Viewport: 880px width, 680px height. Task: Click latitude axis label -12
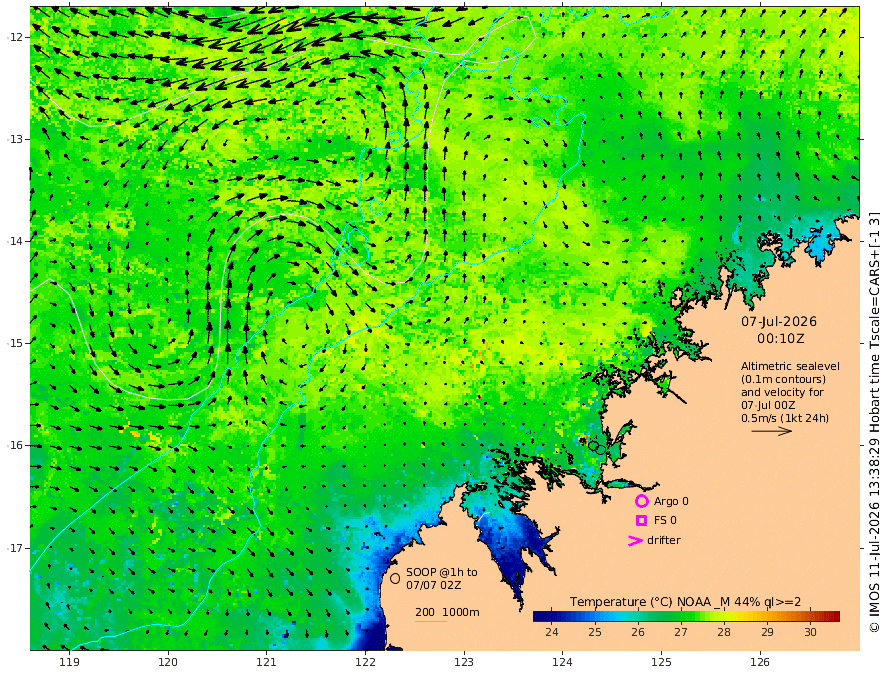coord(15,37)
